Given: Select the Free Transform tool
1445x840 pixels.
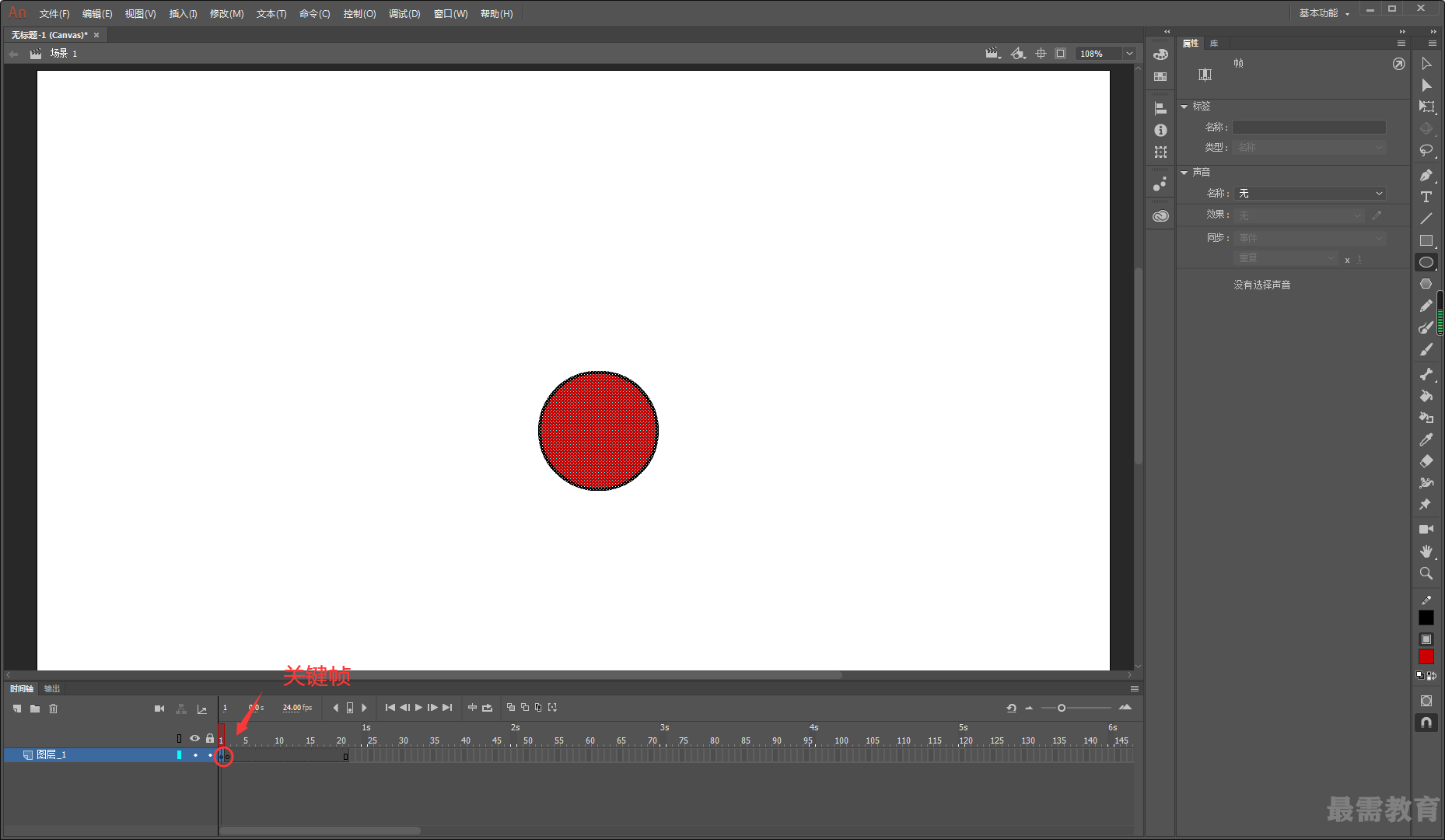Looking at the screenshot, I should point(1426,107).
